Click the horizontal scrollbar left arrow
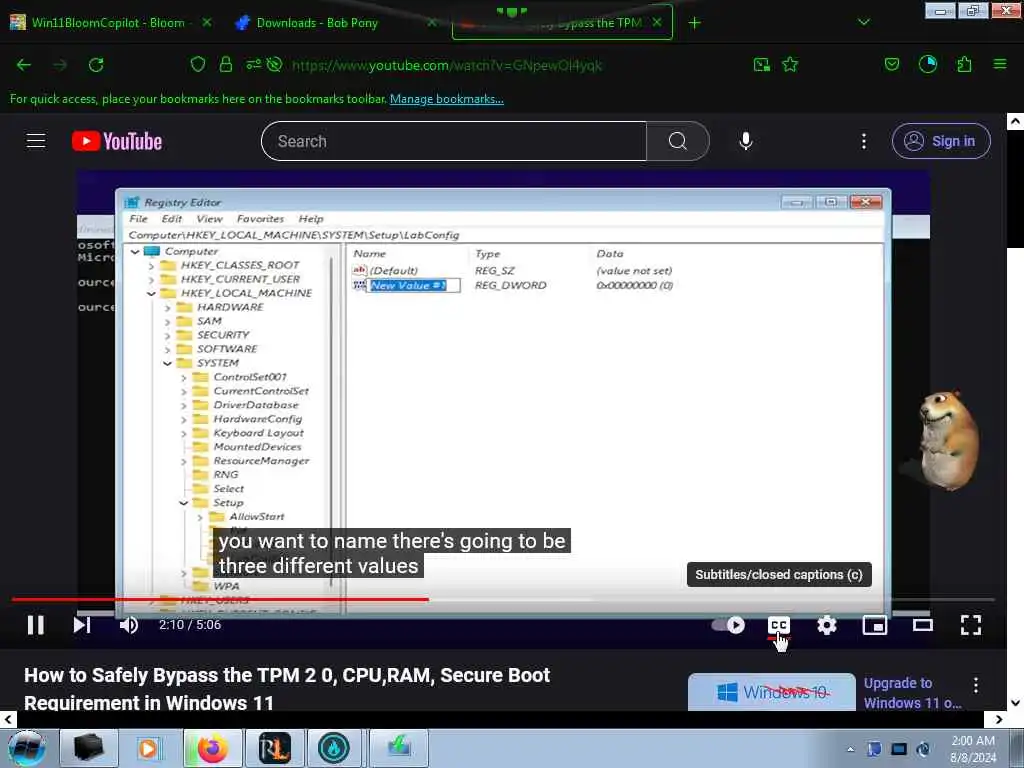The image size is (1024, 768). coord(8,719)
